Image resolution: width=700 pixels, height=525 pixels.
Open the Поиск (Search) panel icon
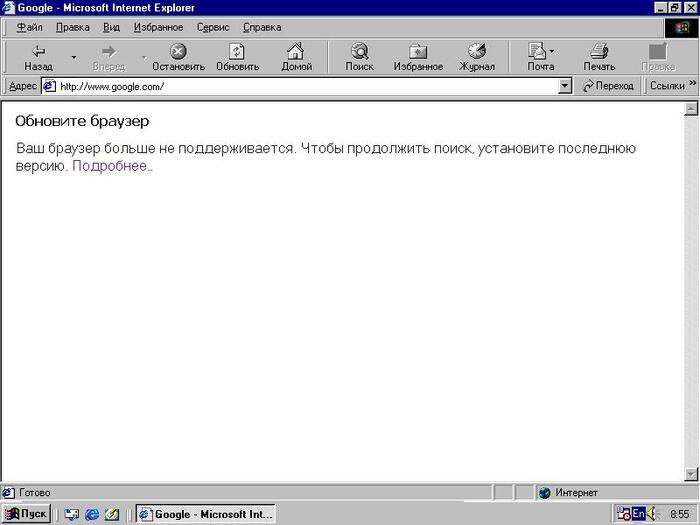coord(359,52)
